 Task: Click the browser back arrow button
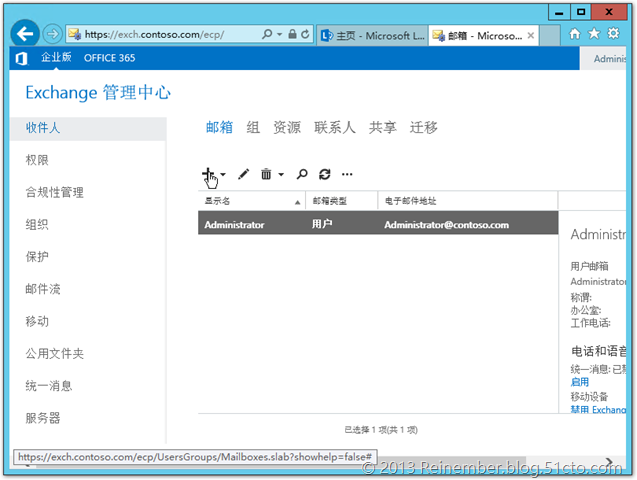(x=26, y=33)
